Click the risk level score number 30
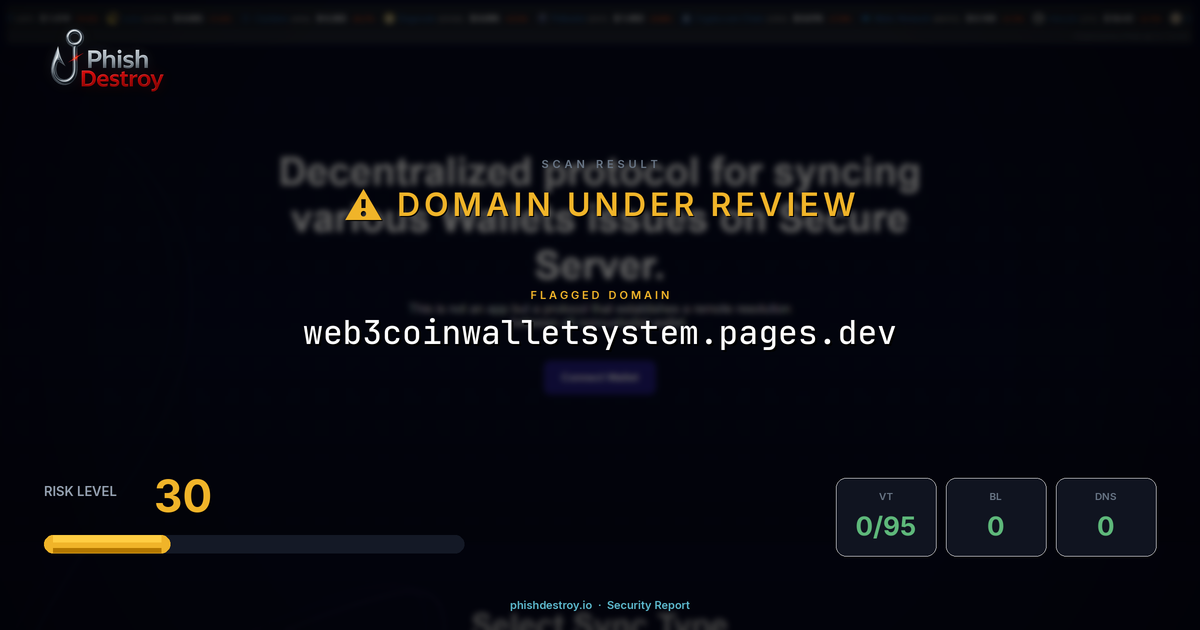Viewport: 1200px width, 630px height. coord(182,496)
